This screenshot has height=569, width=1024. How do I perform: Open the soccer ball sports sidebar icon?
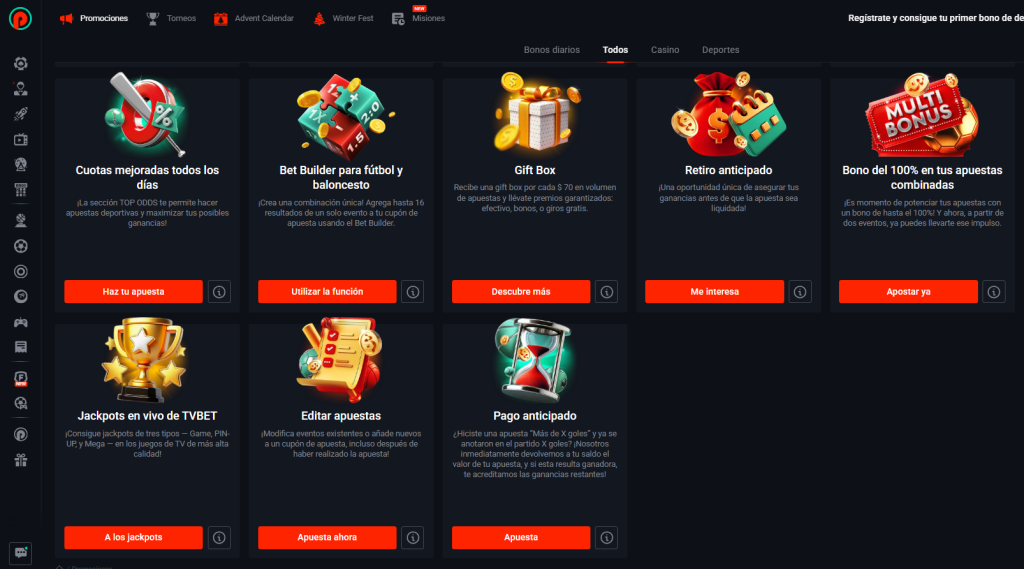click(21, 246)
